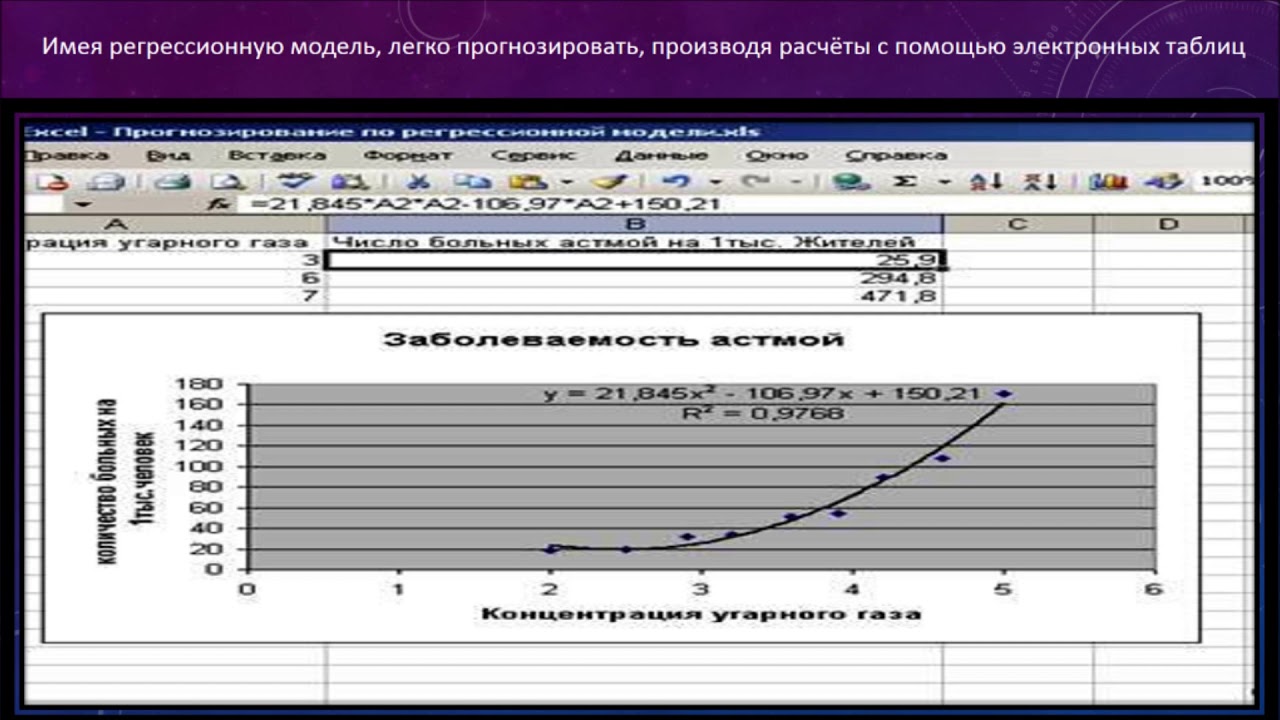Image resolution: width=1280 pixels, height=720 pixels.
Task: Open the Сервис menu
Action: point(534,156)
